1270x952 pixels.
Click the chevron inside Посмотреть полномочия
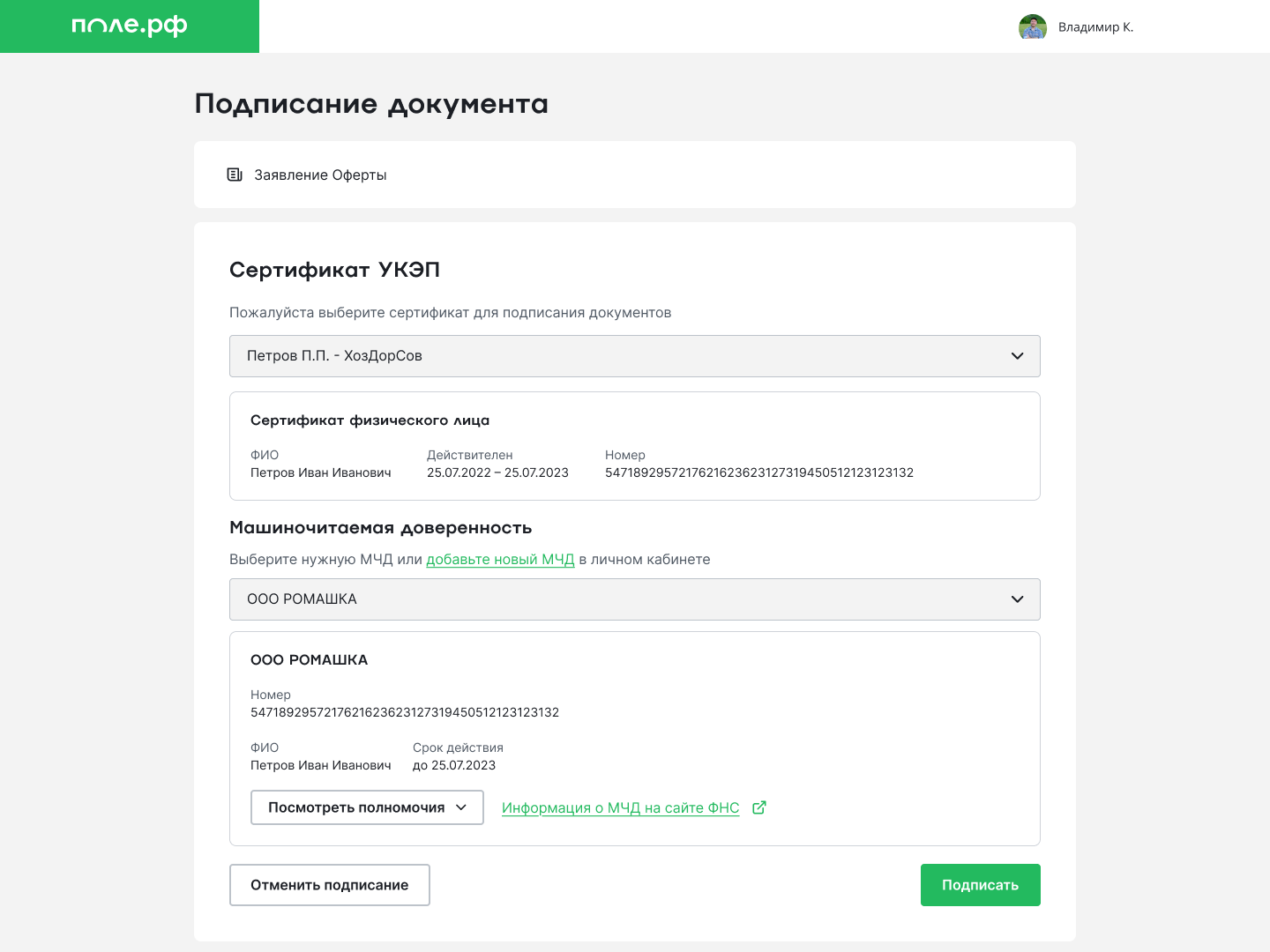[461, 807]
